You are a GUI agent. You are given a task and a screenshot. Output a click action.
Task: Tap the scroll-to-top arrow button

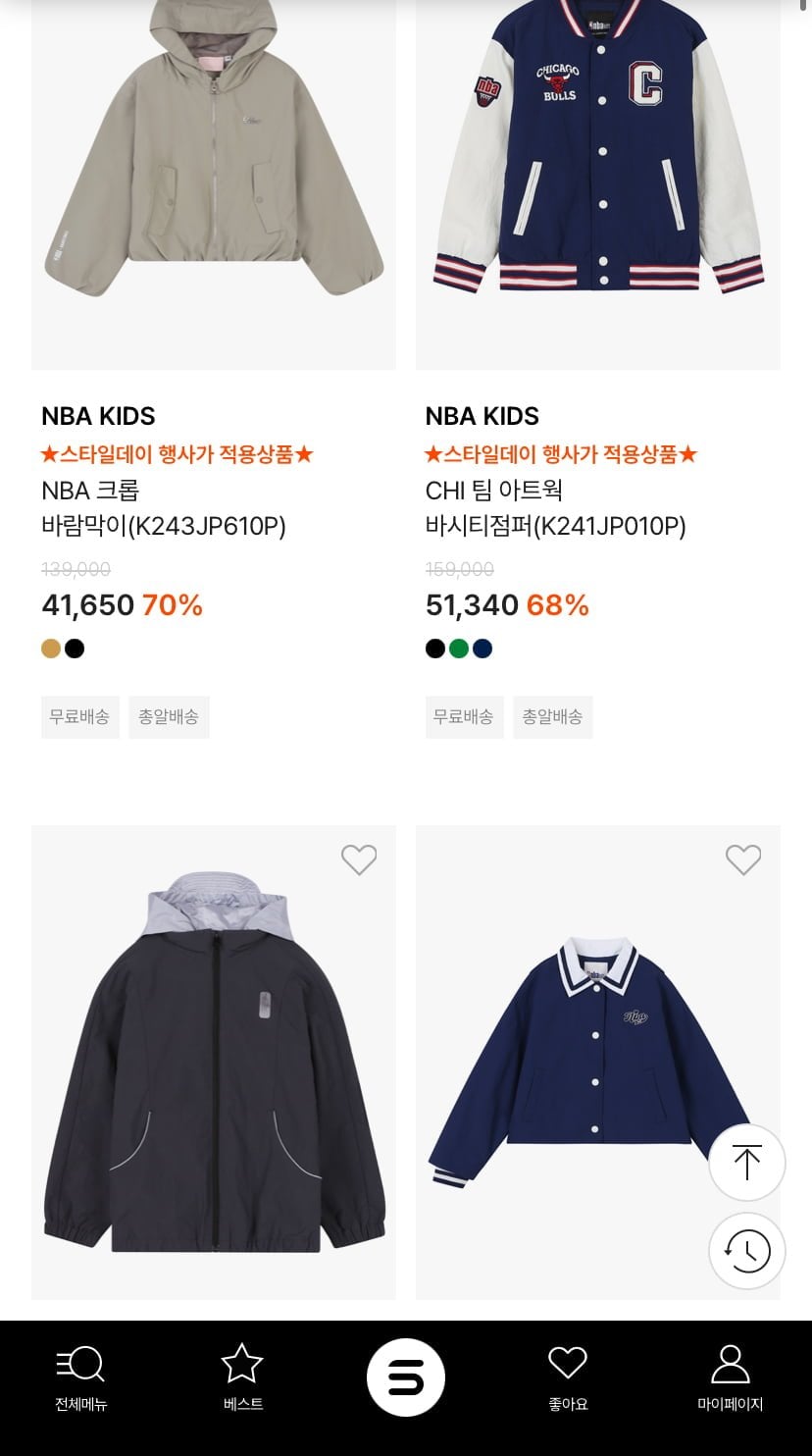747,1163
